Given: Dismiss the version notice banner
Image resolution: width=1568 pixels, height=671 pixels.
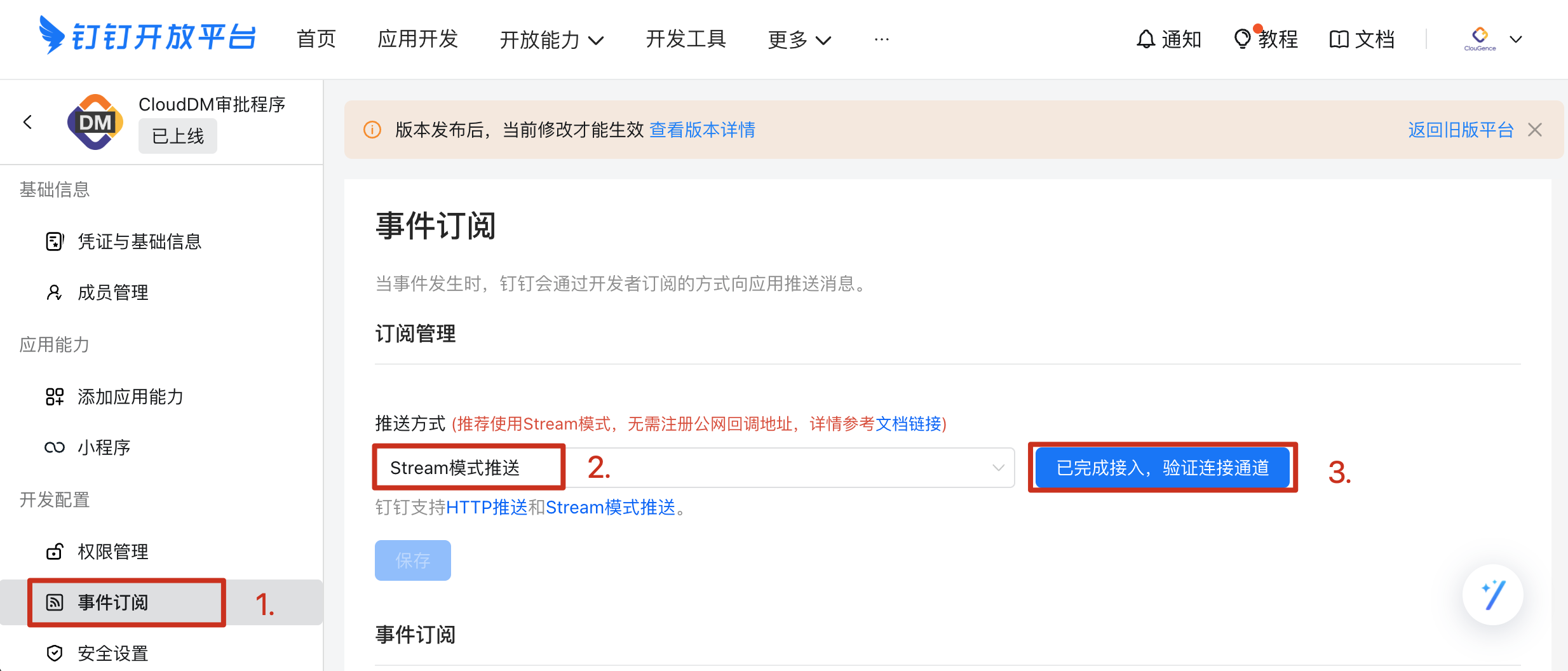Looking at the screenshot, I should (x=1535, y=130).
